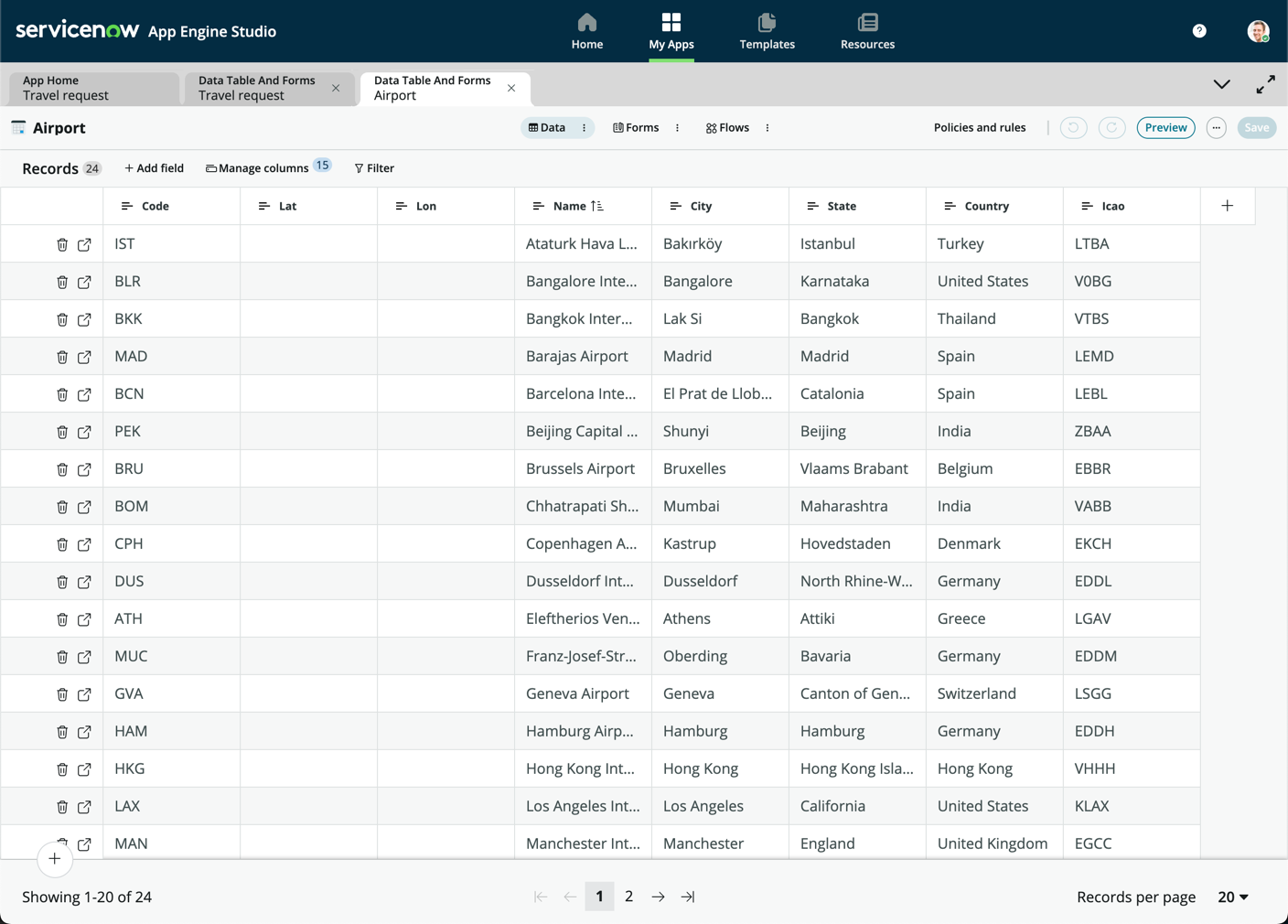Open the user profile avatar

pyautogui.click(x=1258, y=31)
